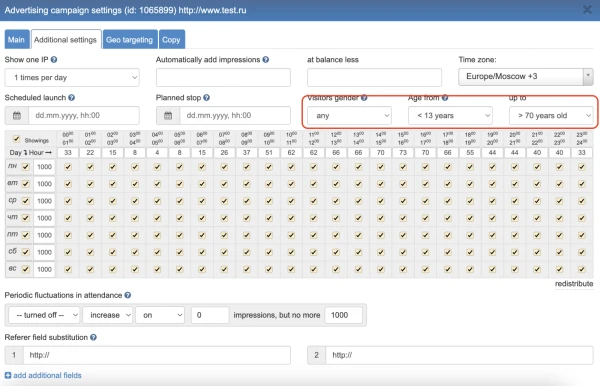Open help icon beside Age from
This screenshot has height=386, width=600.
click(445, 98)
